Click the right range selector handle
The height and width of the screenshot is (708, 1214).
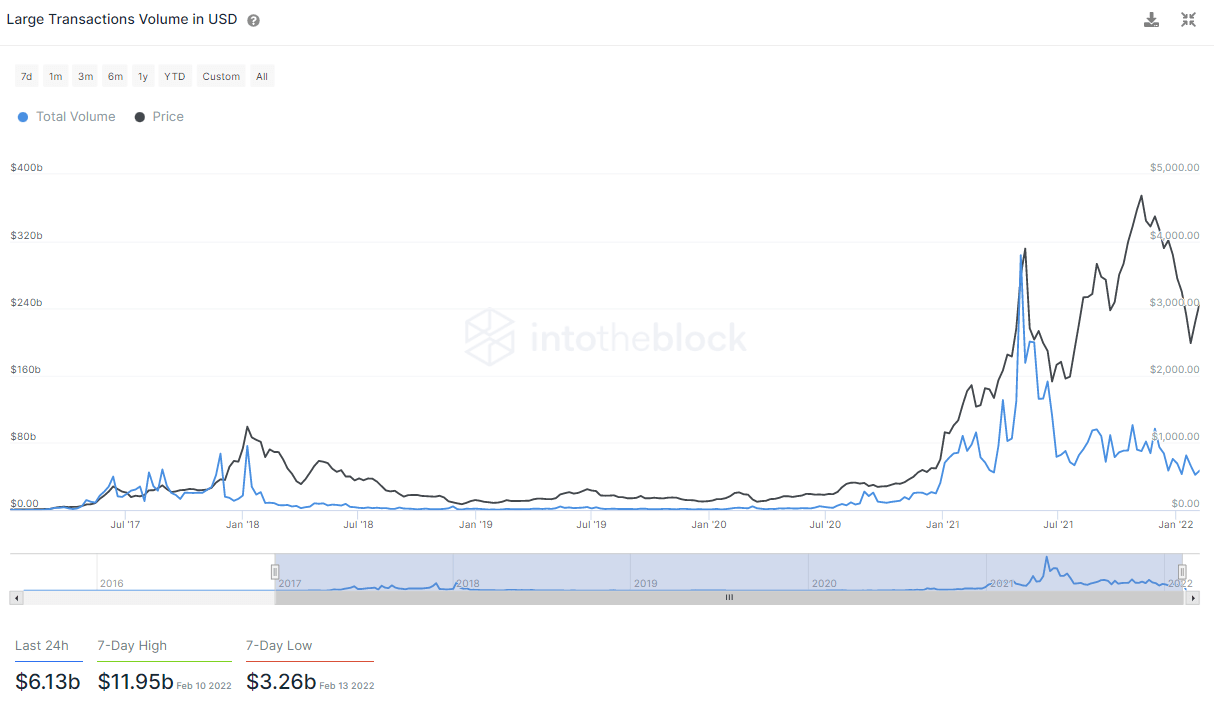(1181, 571)
